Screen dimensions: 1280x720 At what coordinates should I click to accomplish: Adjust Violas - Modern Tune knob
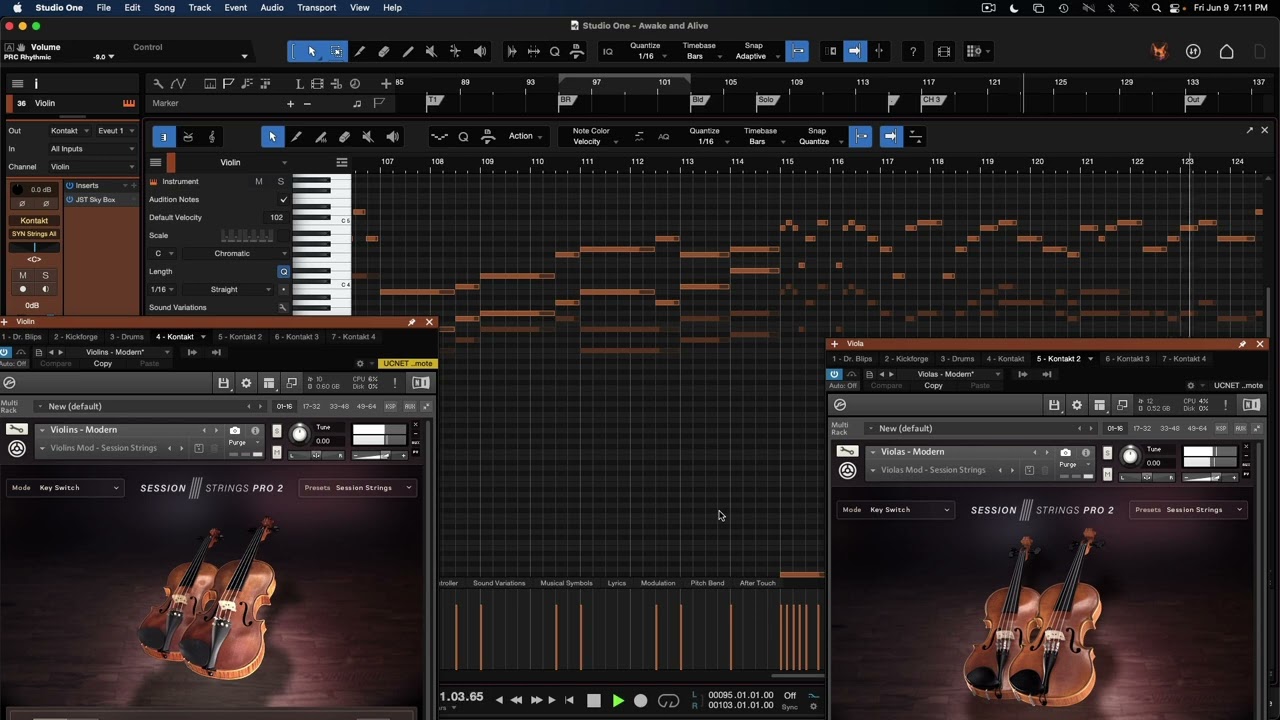(1130, 456)
